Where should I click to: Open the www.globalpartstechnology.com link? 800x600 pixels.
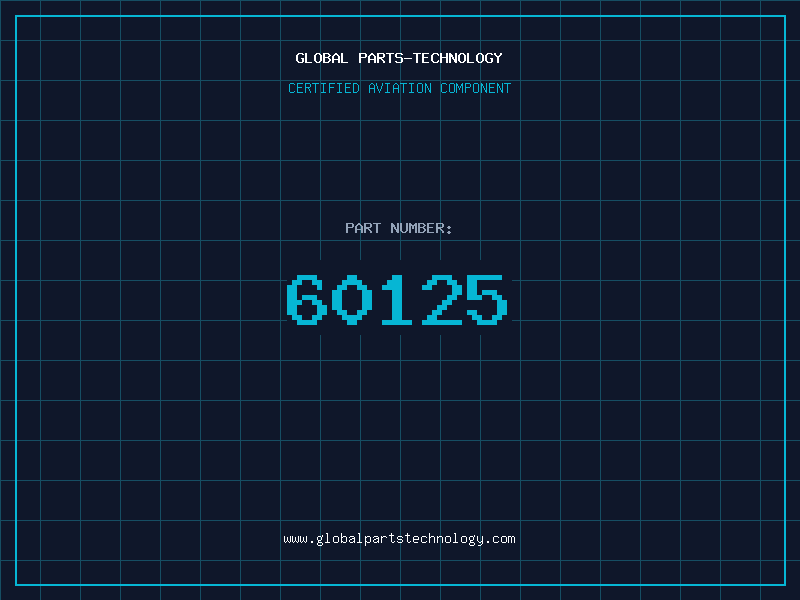coord(399,539)
